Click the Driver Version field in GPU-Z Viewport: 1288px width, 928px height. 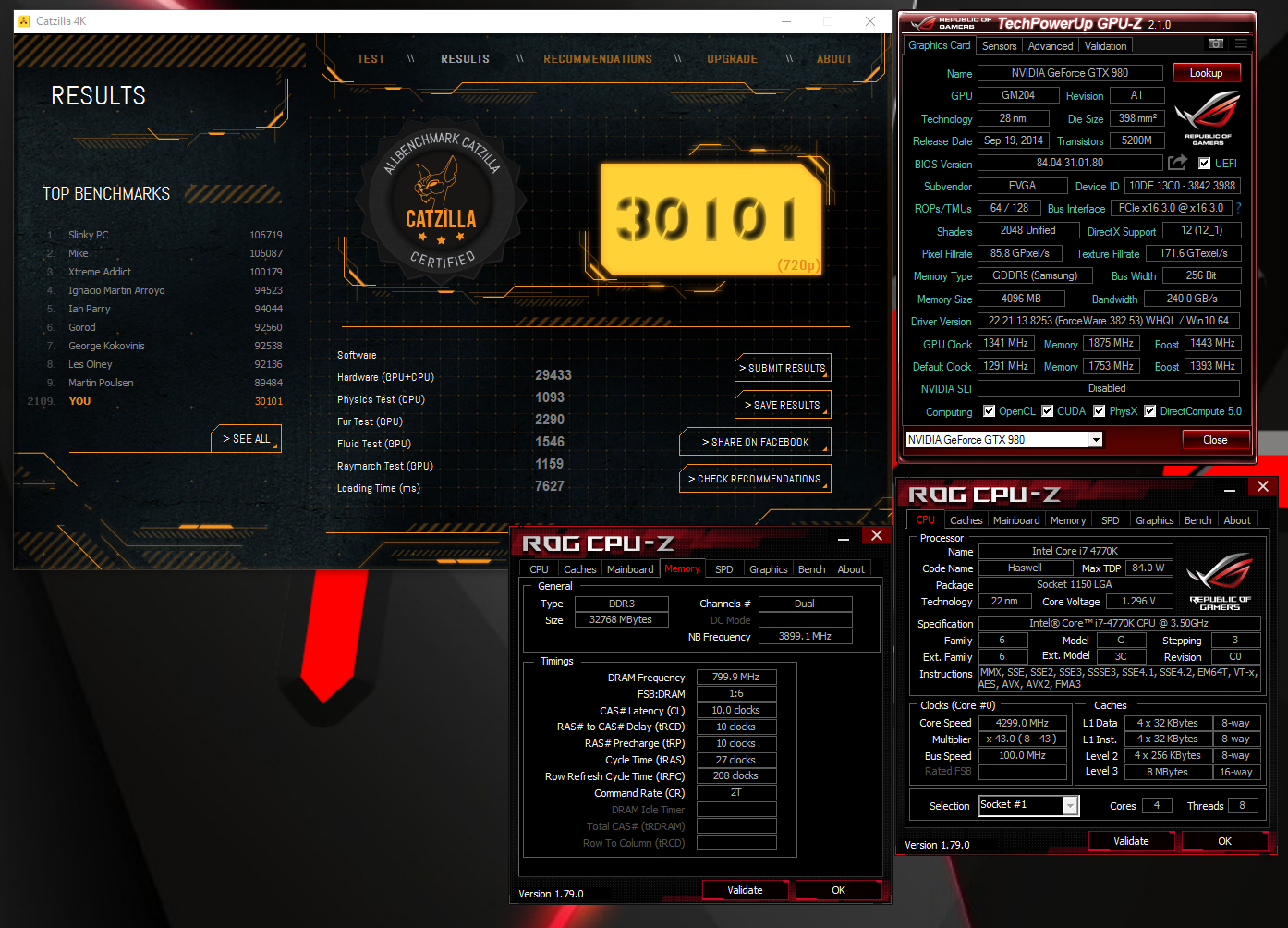1109,321
